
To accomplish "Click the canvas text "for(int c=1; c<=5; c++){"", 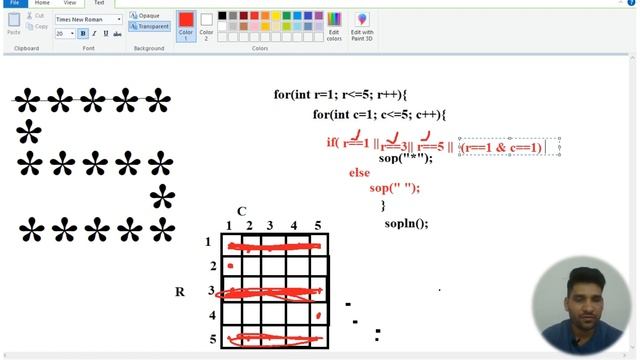I will click(379, 115).
